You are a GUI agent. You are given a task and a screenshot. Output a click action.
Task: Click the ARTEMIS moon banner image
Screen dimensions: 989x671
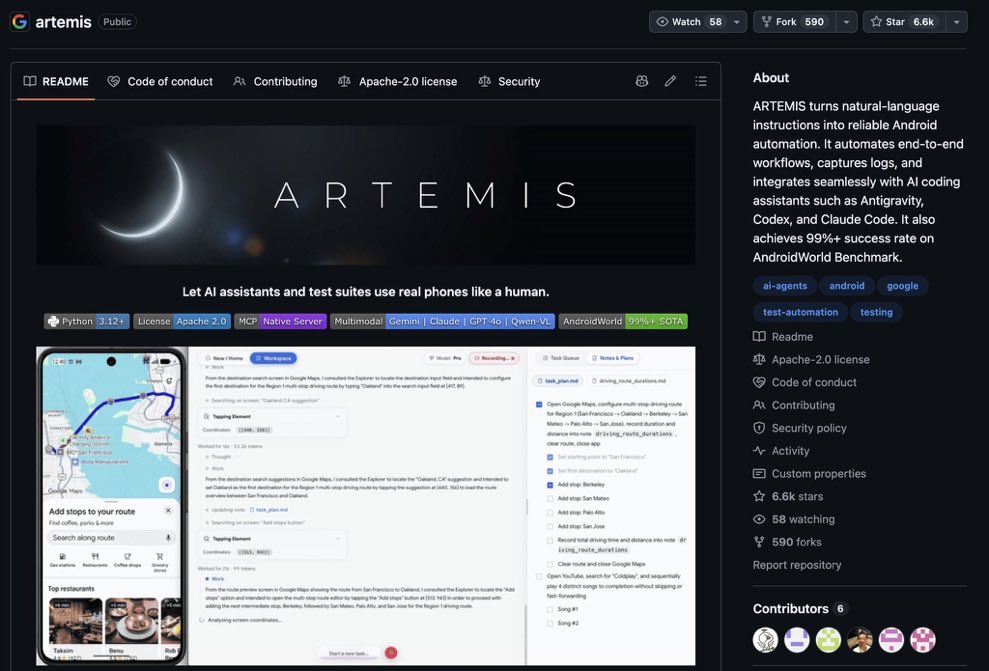[366, 194]
